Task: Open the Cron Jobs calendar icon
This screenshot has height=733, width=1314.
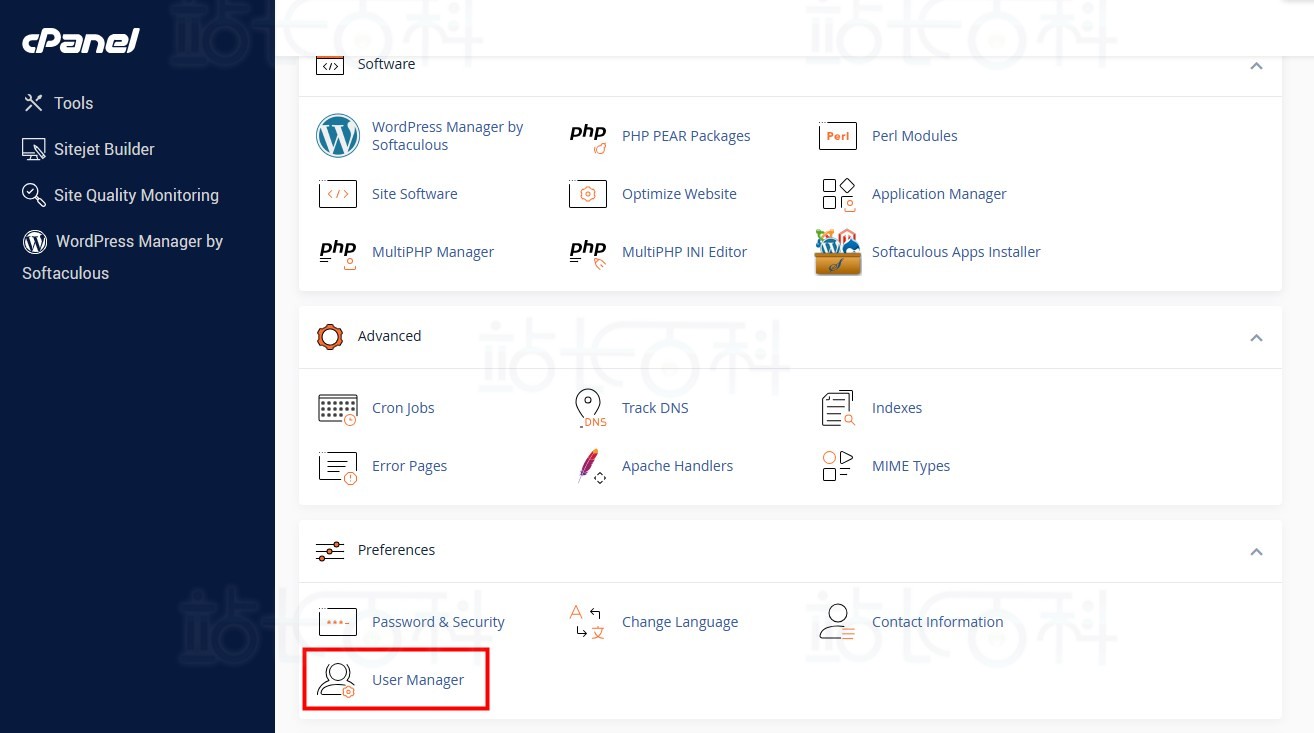Action: (338, 408)
